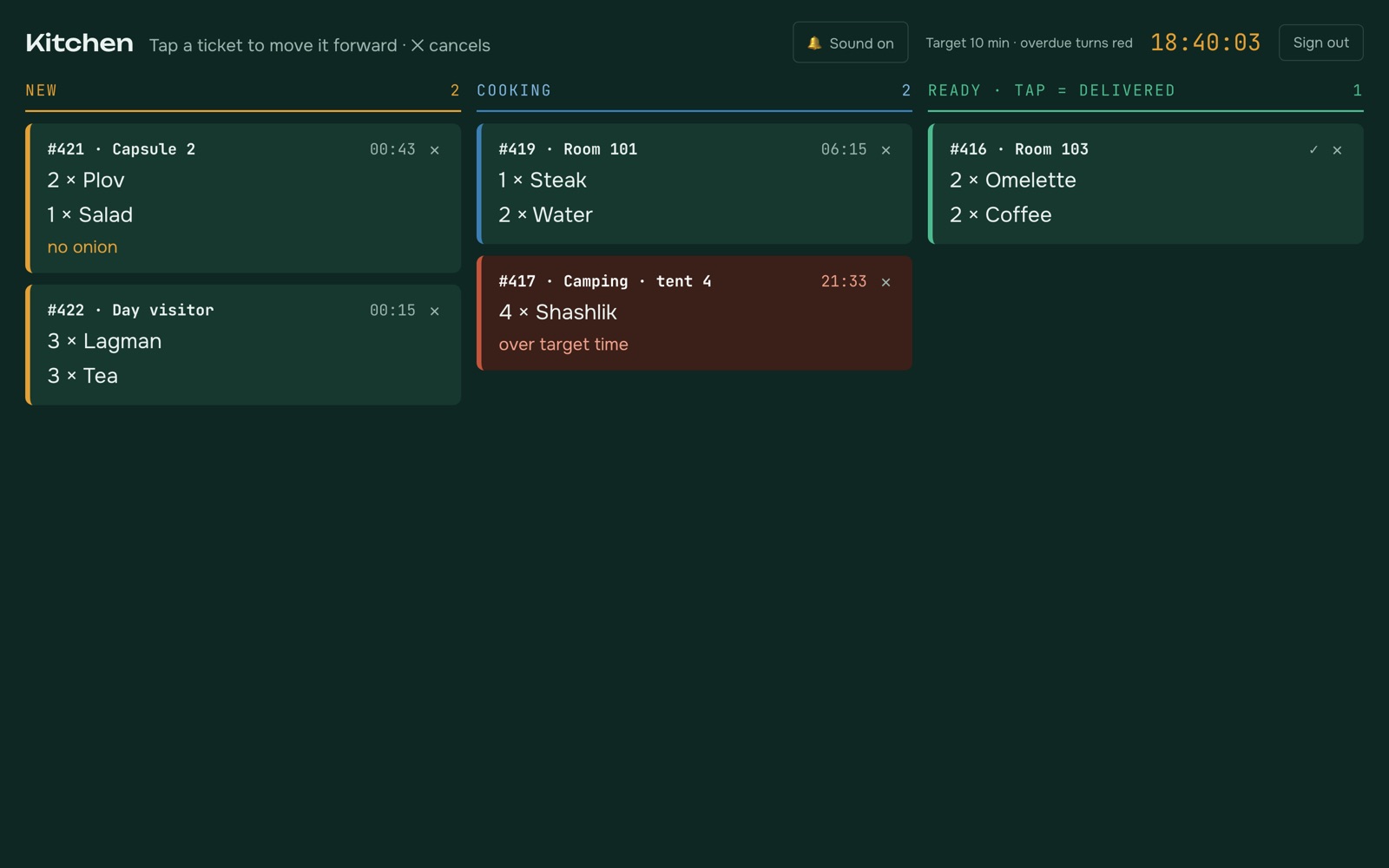Move ticket #422 Day visitor forward
Screen dimensions: 1389x868
click(x=243, y=345)
